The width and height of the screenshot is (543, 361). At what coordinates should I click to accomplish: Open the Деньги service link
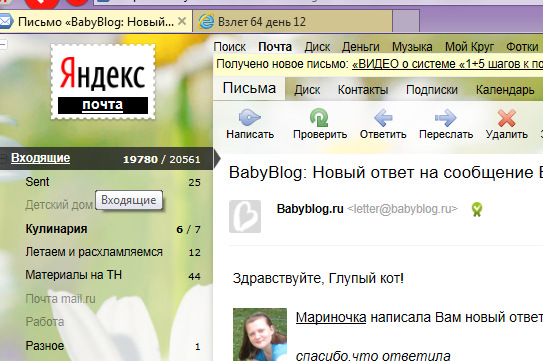tap(360, 47)
